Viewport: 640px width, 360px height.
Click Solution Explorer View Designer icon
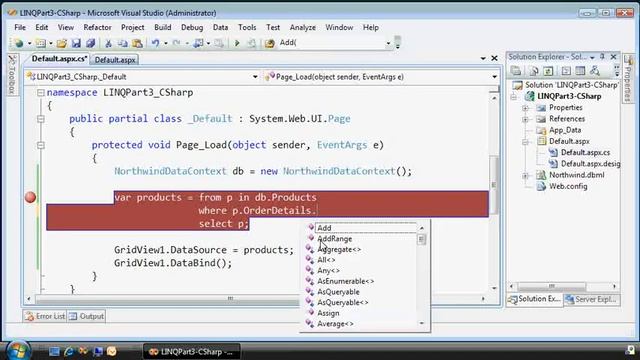point(580,71)
